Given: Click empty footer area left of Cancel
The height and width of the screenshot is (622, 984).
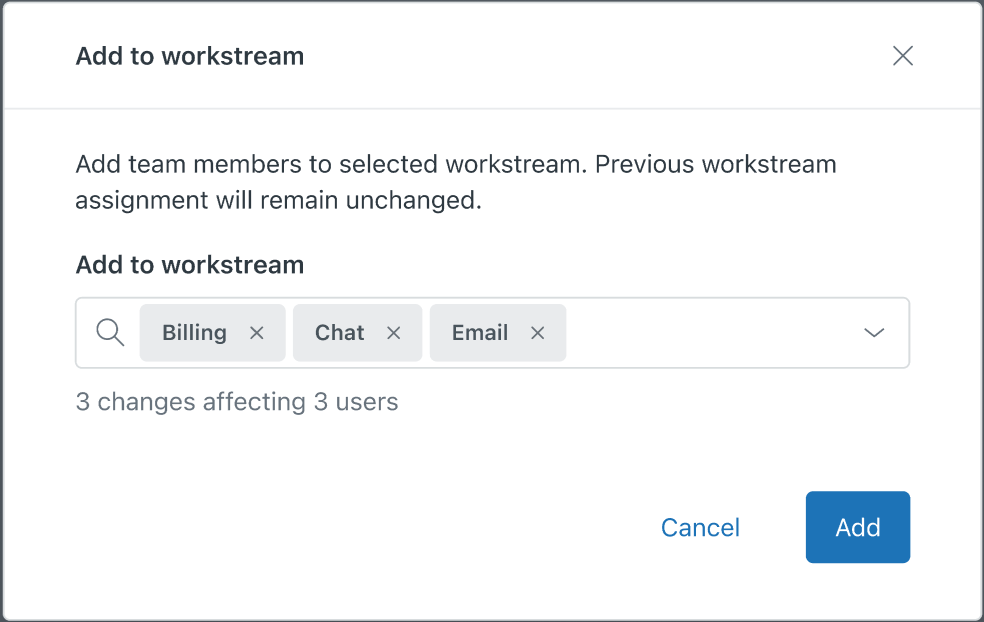Looking at the screenshot, I should [350, 527].
